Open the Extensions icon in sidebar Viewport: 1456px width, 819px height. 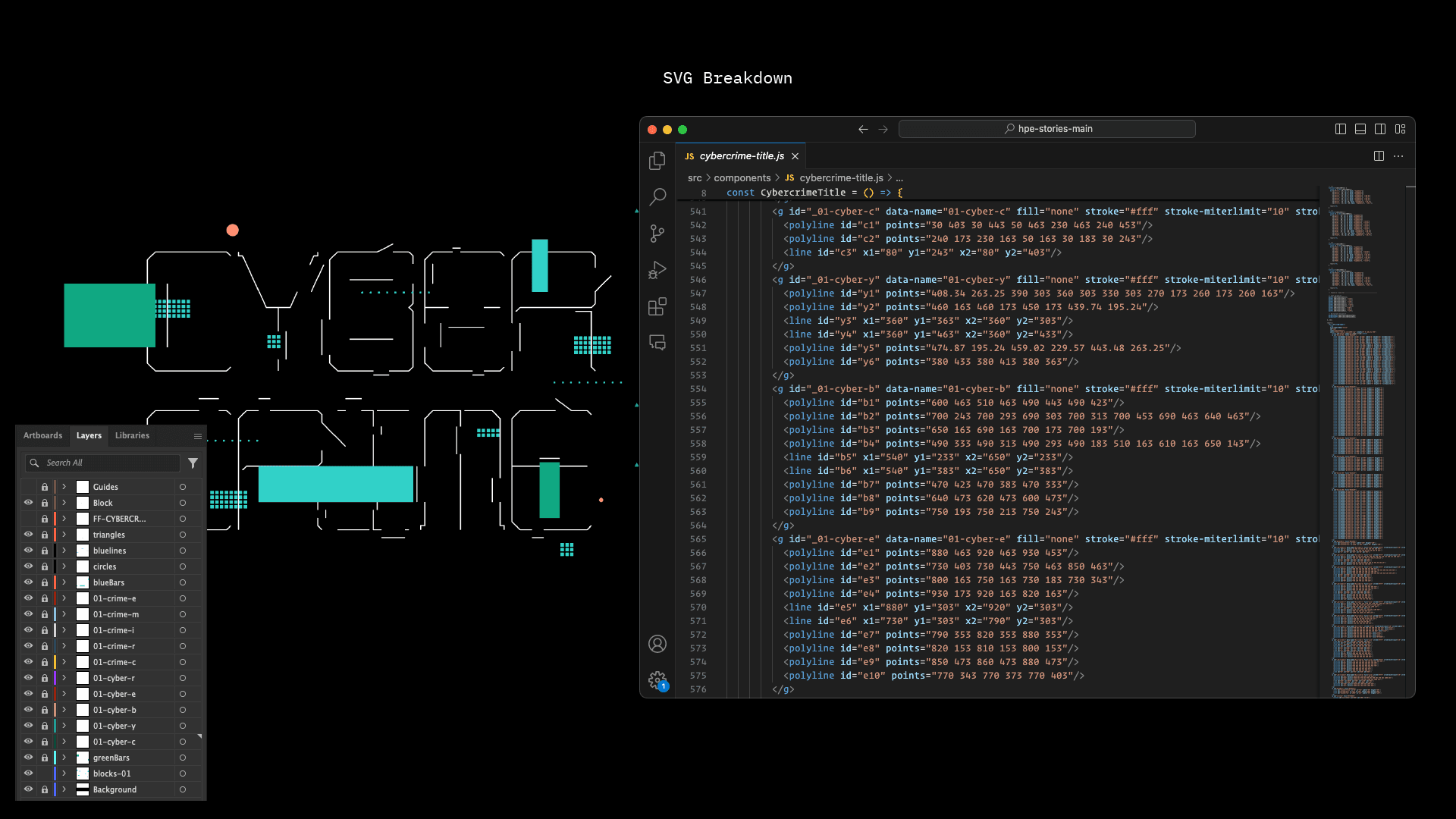656,306
